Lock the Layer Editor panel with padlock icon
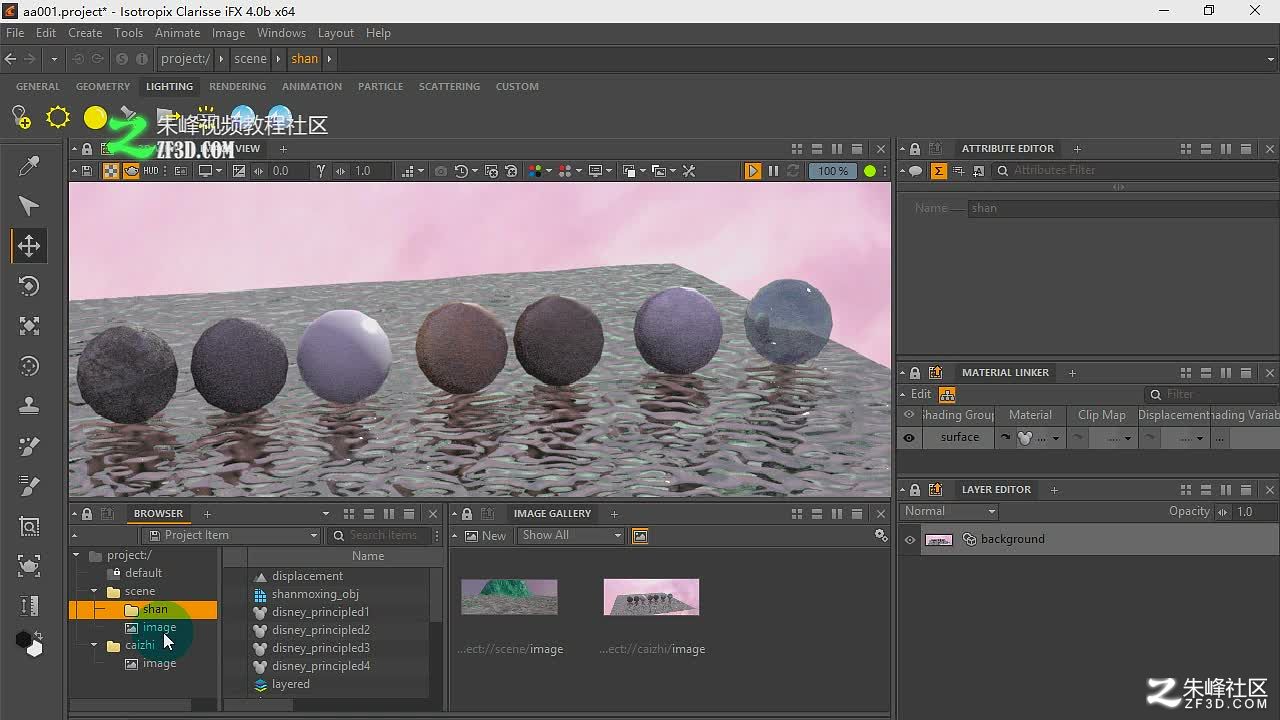This screenshot has height=720, width=1280. [916, 490]
